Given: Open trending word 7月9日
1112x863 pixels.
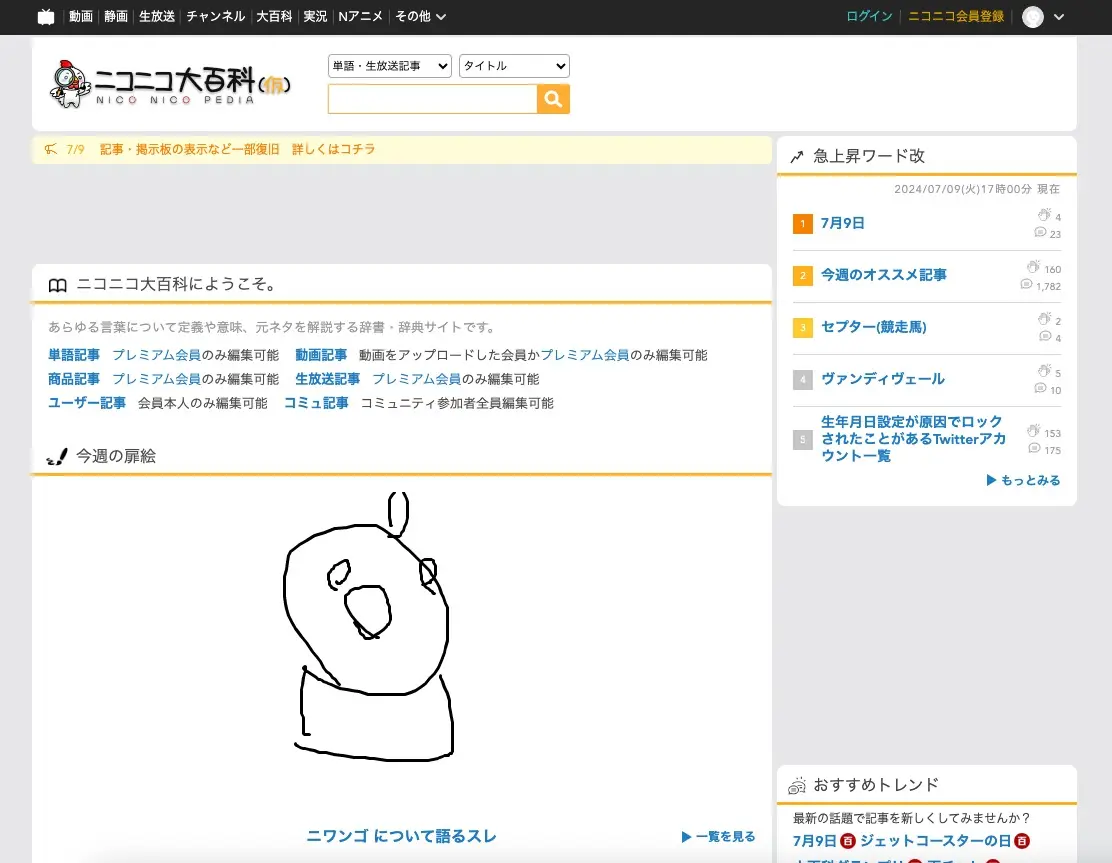Looking at the screenshot, I should [x=843, y=223].
